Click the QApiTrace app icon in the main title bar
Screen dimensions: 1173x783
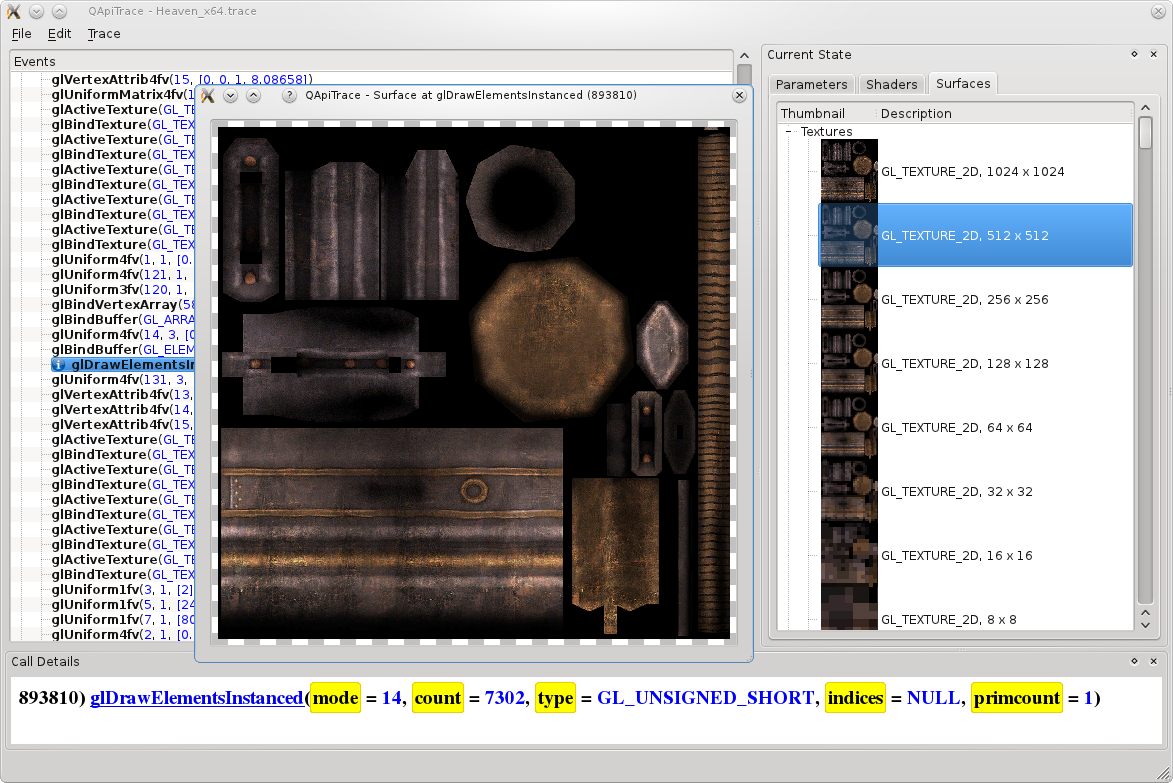tap(13, 11)
